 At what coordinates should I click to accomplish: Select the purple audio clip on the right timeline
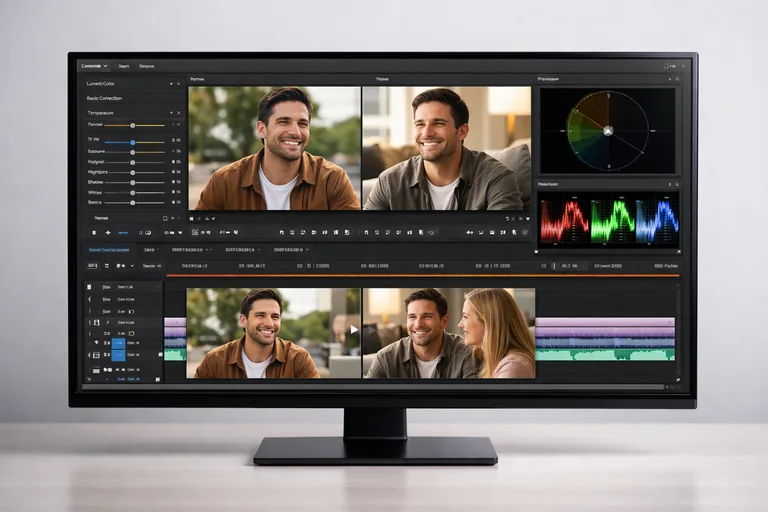tap(605, 323)
